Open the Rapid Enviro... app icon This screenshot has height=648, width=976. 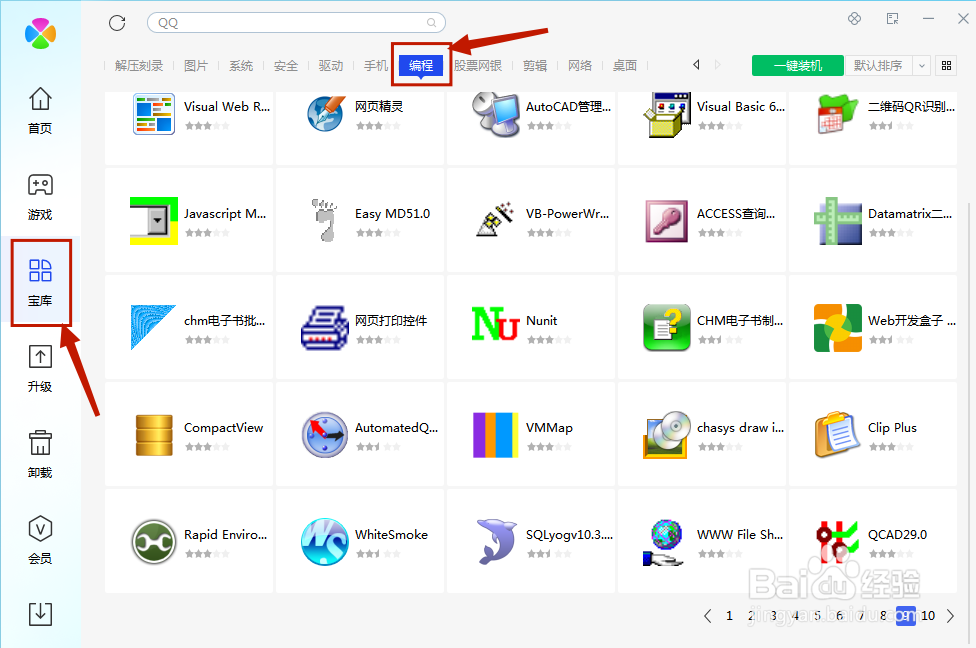154,542
